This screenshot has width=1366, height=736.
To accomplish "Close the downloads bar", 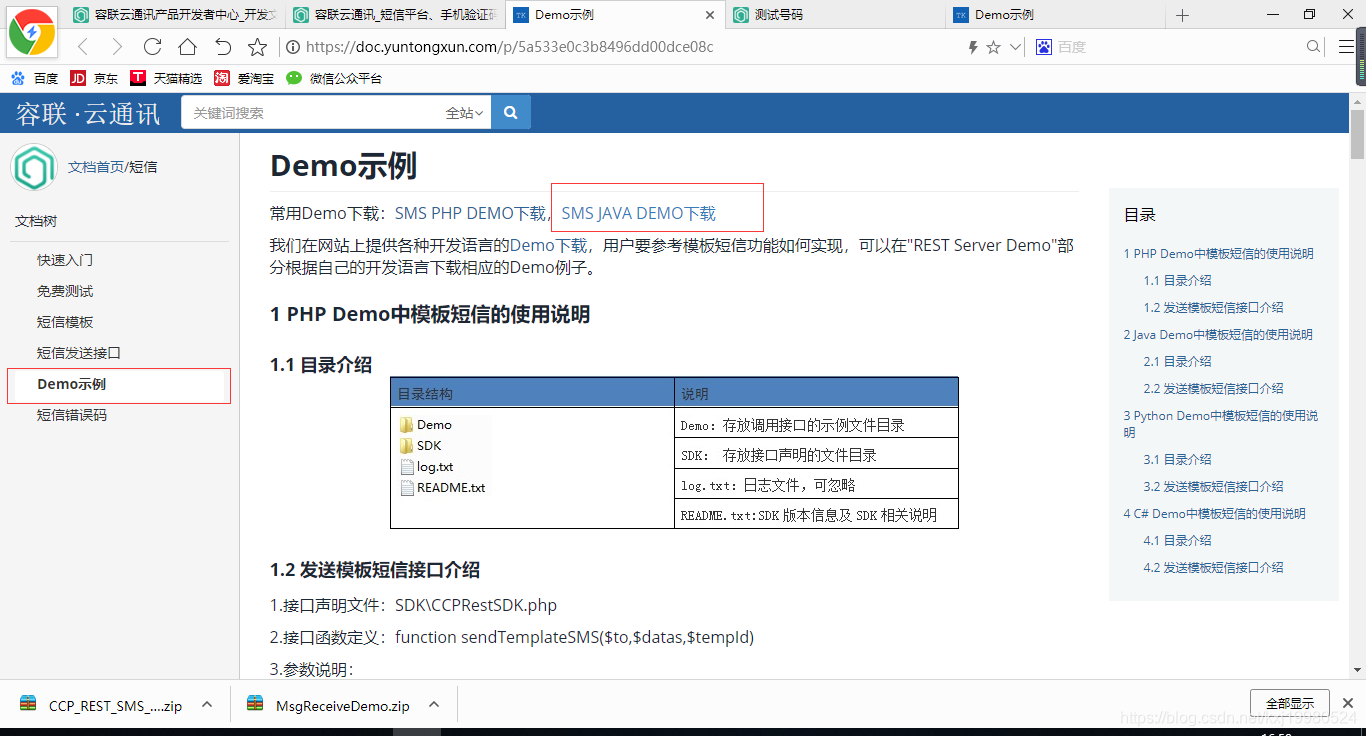I will [1348, 703].
